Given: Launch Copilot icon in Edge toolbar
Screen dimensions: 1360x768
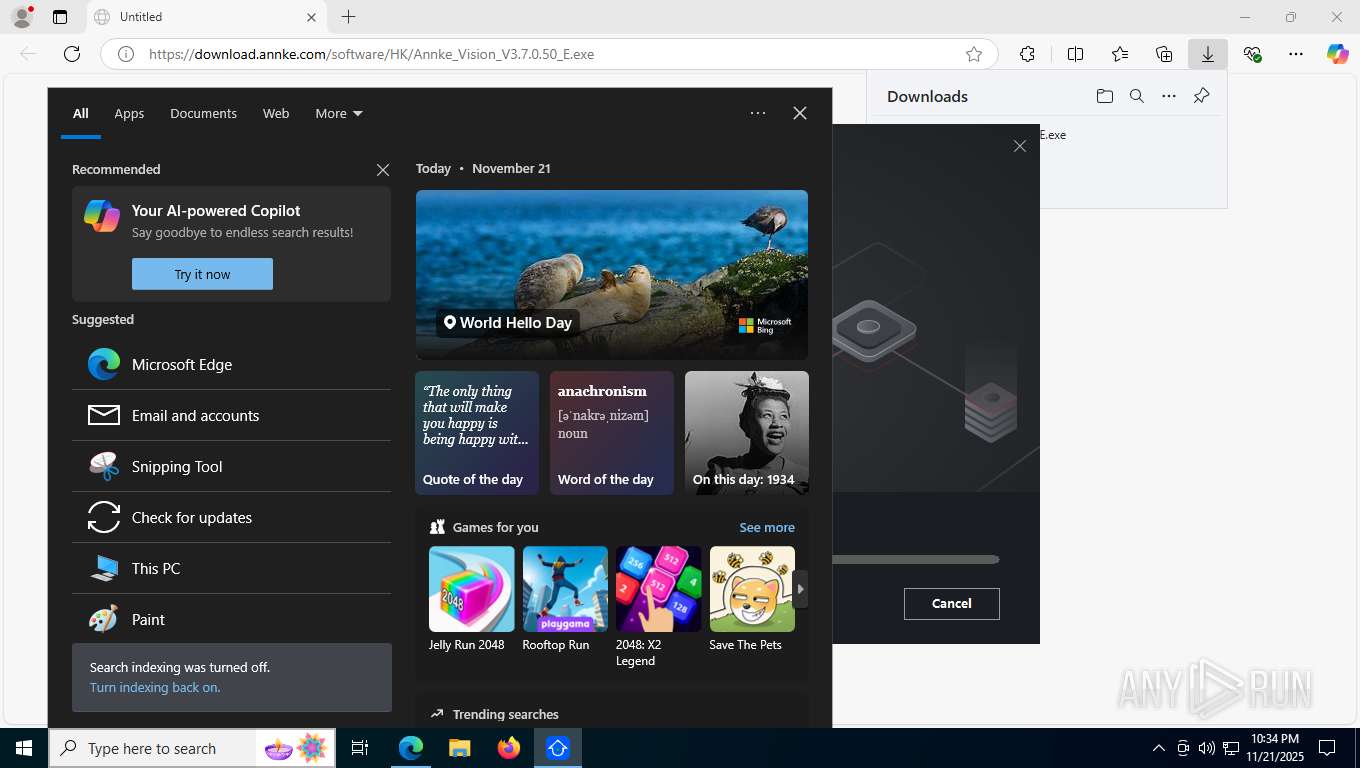Looking at the screenshot, I should coord(1338,54).
